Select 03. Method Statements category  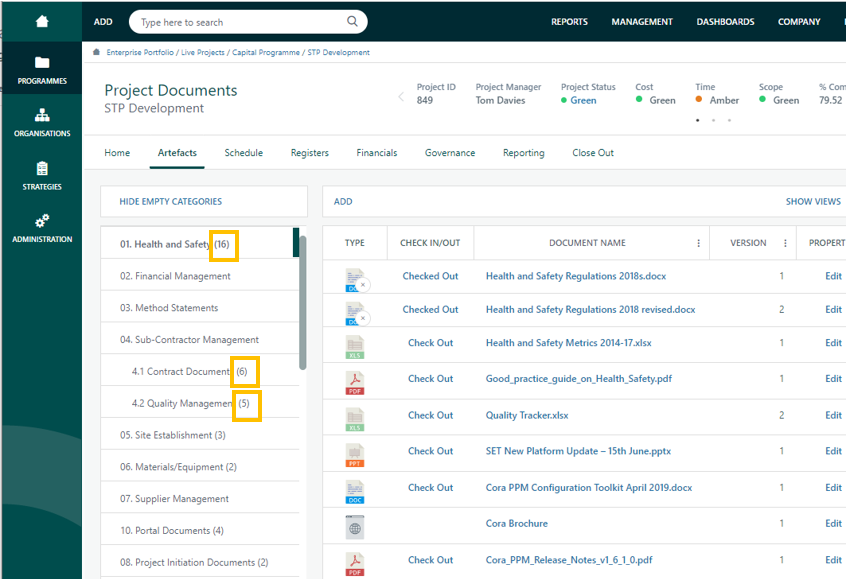point(200,308)
